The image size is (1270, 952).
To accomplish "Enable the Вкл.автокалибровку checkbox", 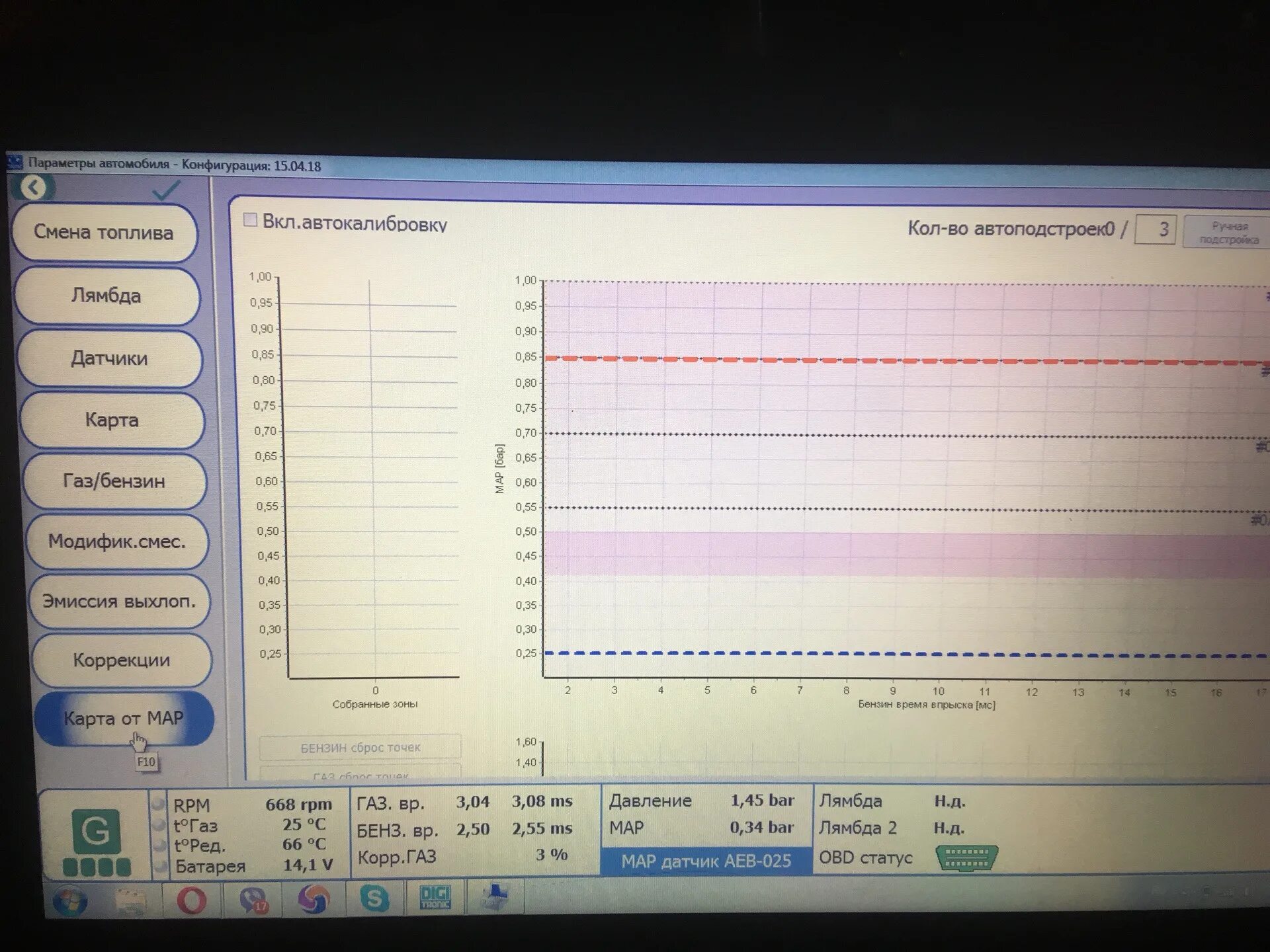I will pos(250,220).
